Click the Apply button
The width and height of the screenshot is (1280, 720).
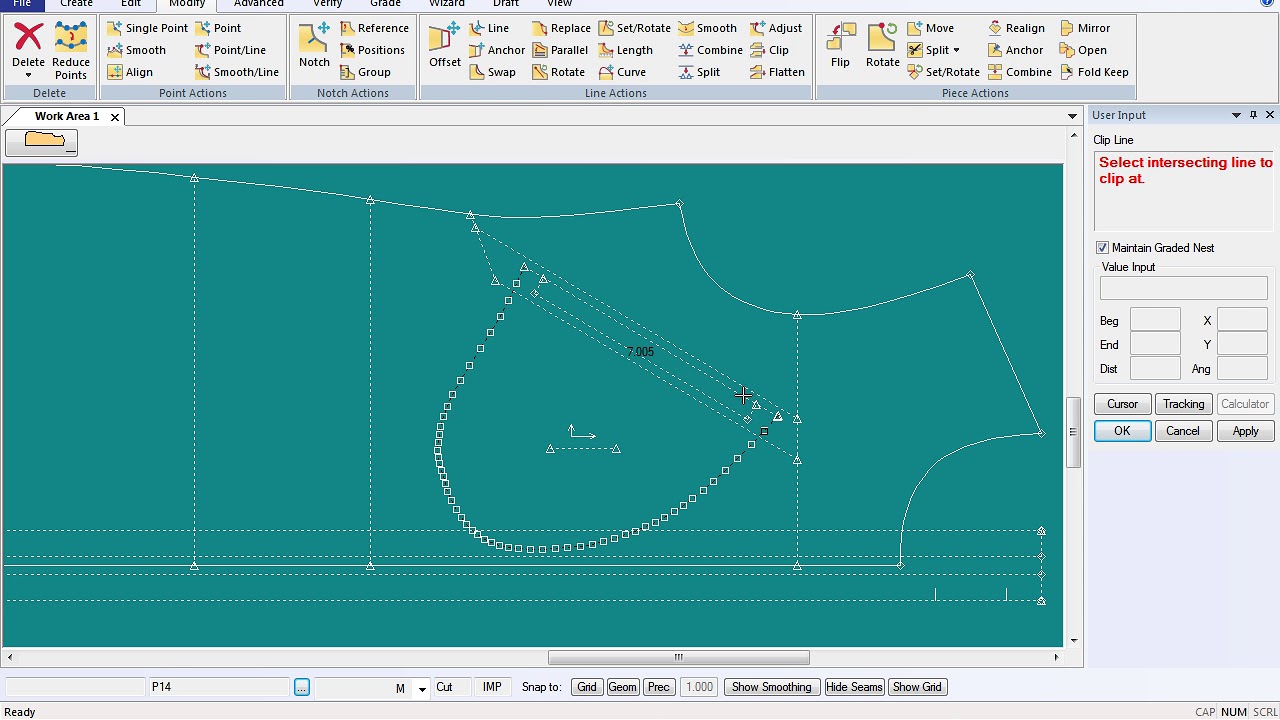1245,431
